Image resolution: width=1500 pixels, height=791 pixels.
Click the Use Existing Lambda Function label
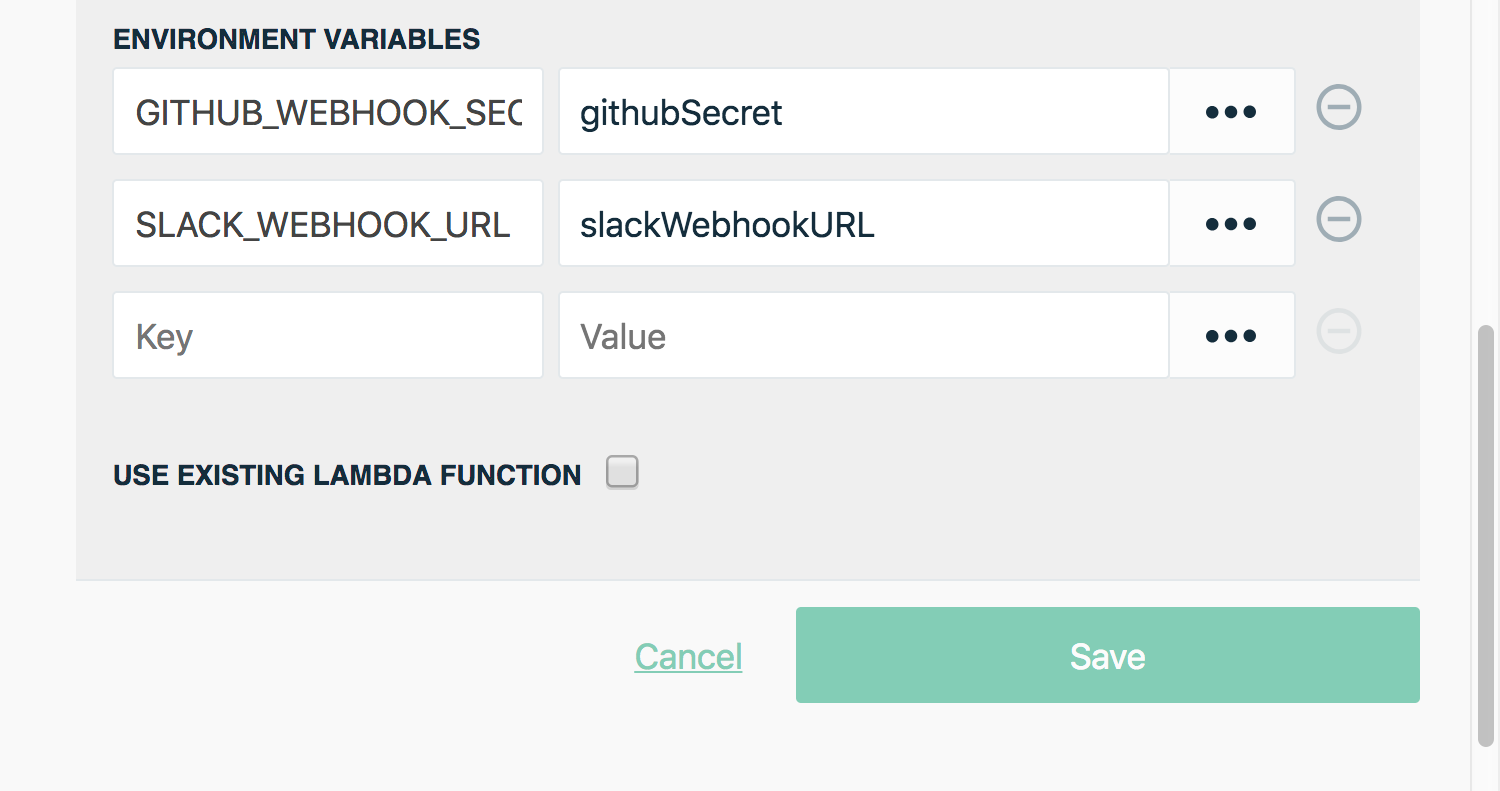(x=347, y=475)
